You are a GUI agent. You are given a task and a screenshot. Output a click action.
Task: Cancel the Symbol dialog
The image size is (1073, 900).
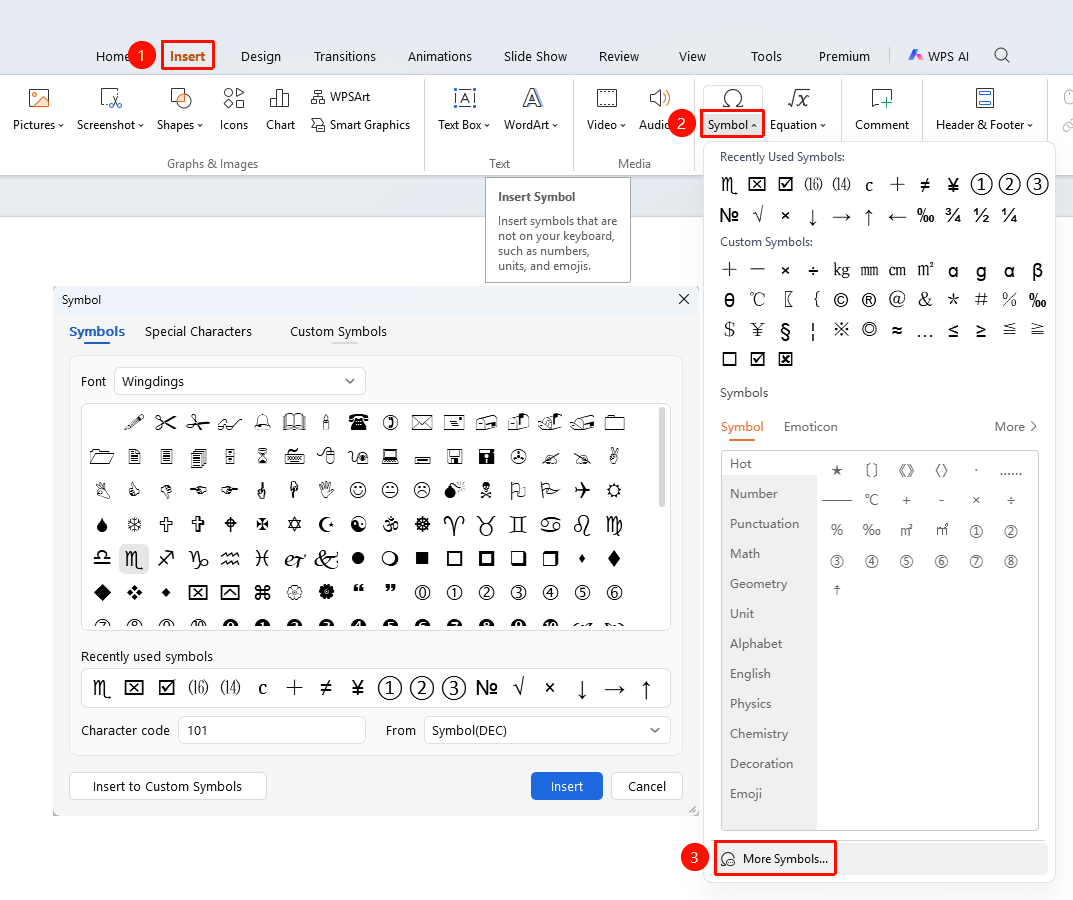[x=647, y=786]
